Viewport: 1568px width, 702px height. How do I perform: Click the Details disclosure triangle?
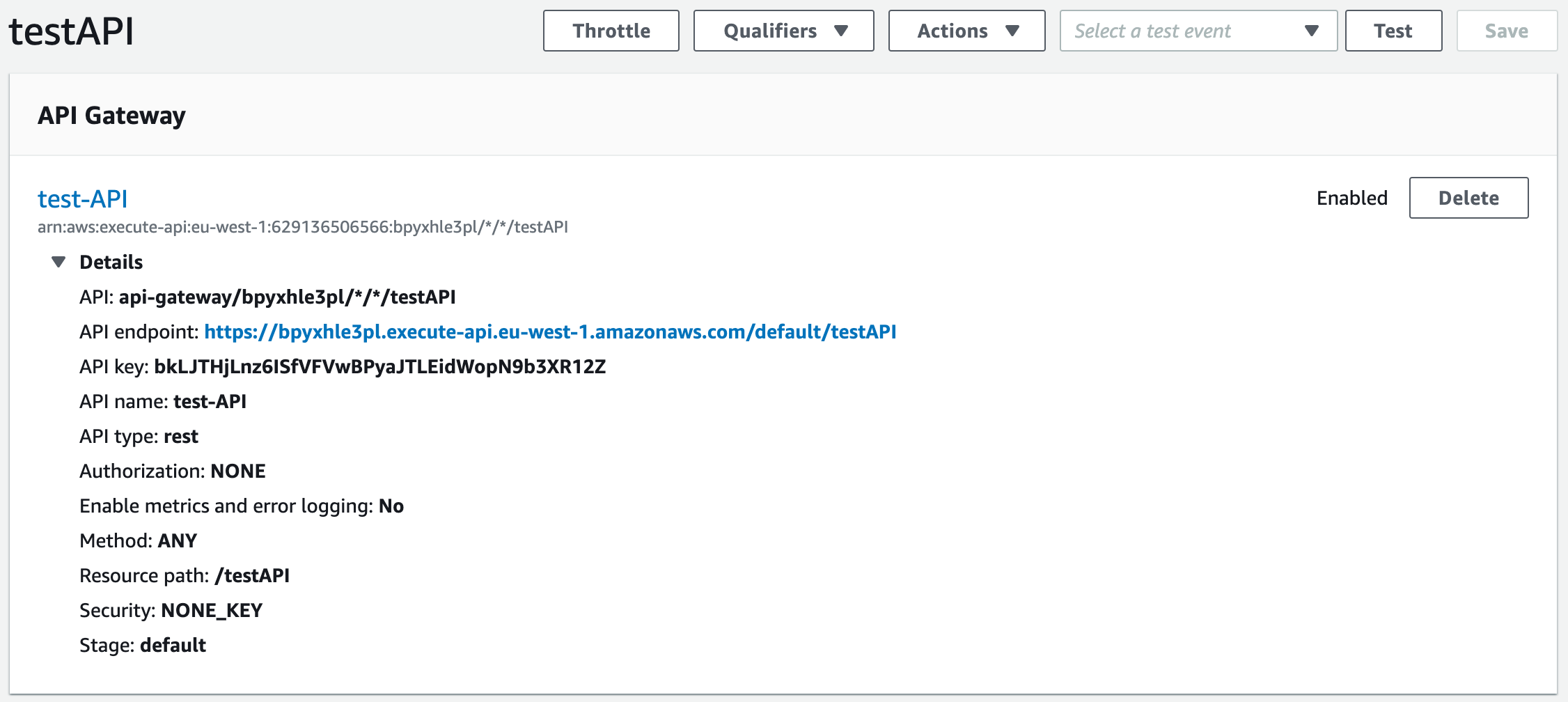tap(58, 261)
